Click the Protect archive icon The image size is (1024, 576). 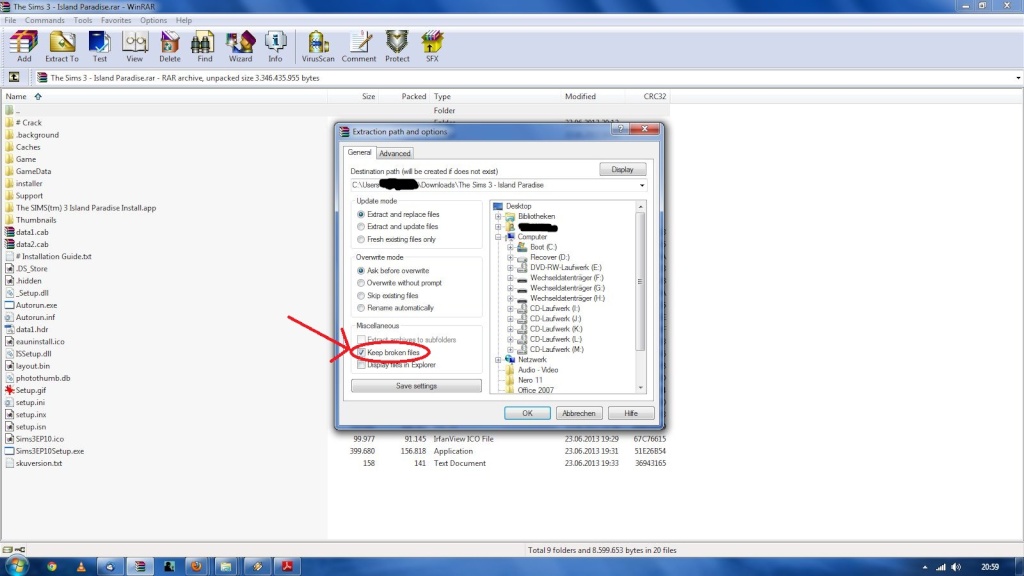397,46
